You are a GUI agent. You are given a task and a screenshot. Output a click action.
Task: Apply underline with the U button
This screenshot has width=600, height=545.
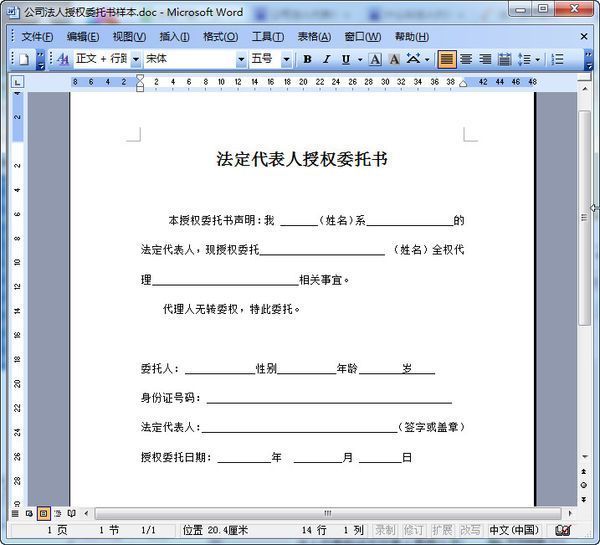click(346, 59)
